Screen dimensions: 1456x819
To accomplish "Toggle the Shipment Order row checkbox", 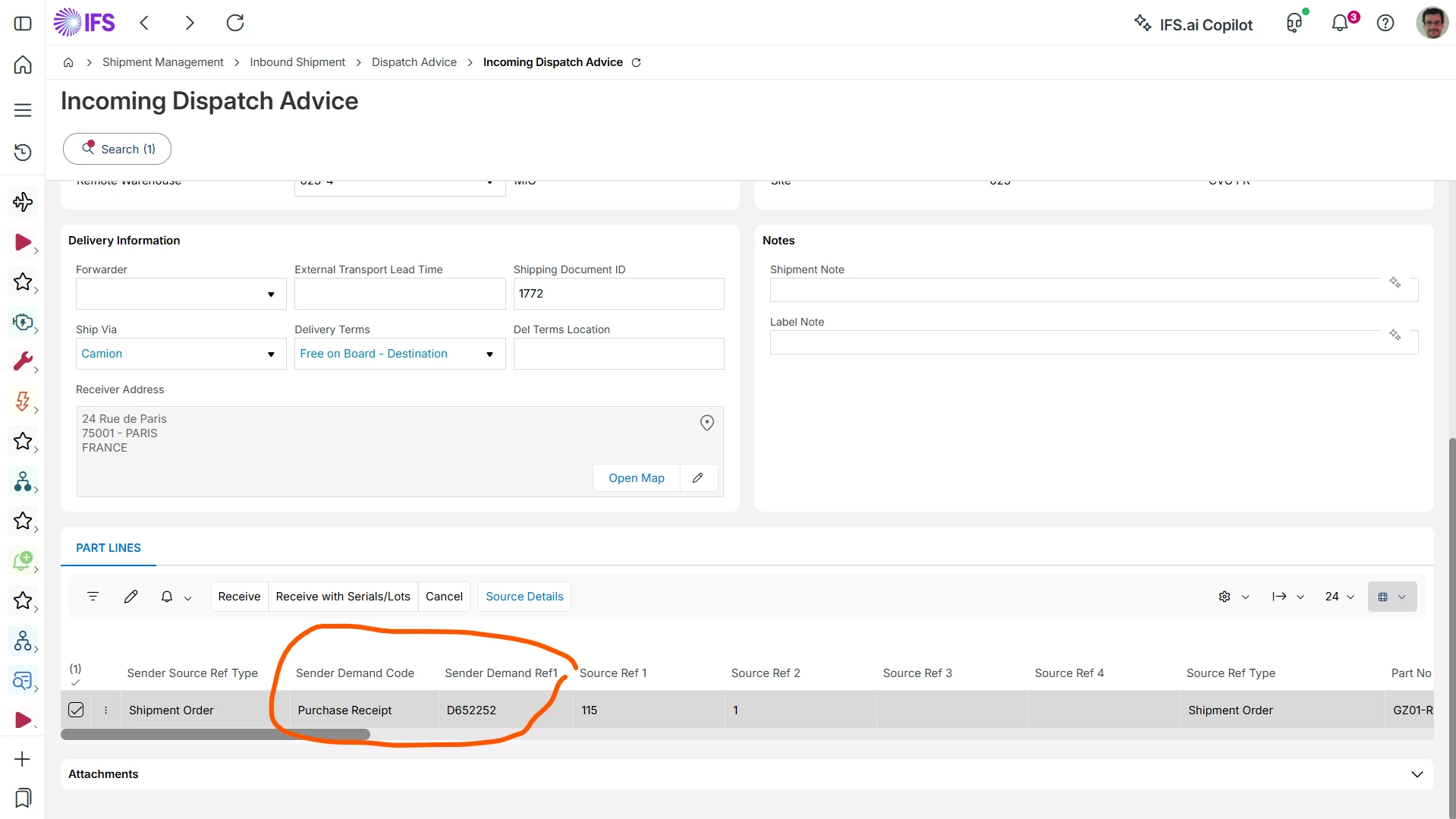I will click(x=76, y=710).
